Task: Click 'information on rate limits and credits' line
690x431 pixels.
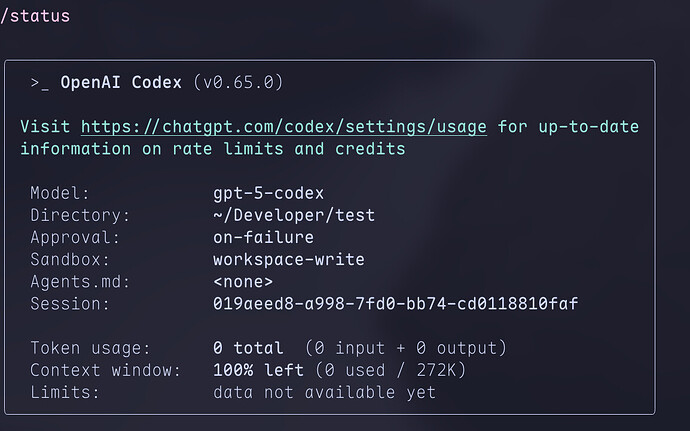Action: click(x=213, y=149)
